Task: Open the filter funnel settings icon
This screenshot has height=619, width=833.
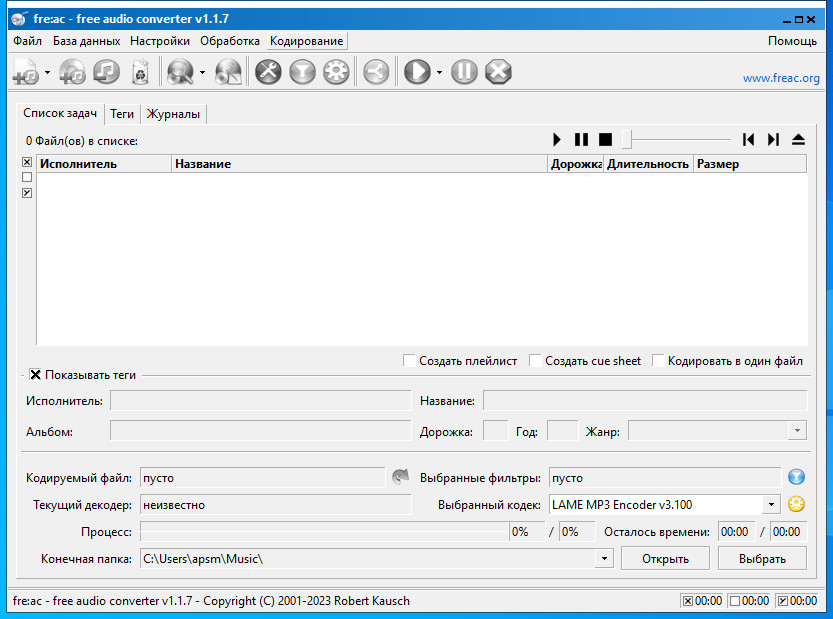Action: pos(302,72)
